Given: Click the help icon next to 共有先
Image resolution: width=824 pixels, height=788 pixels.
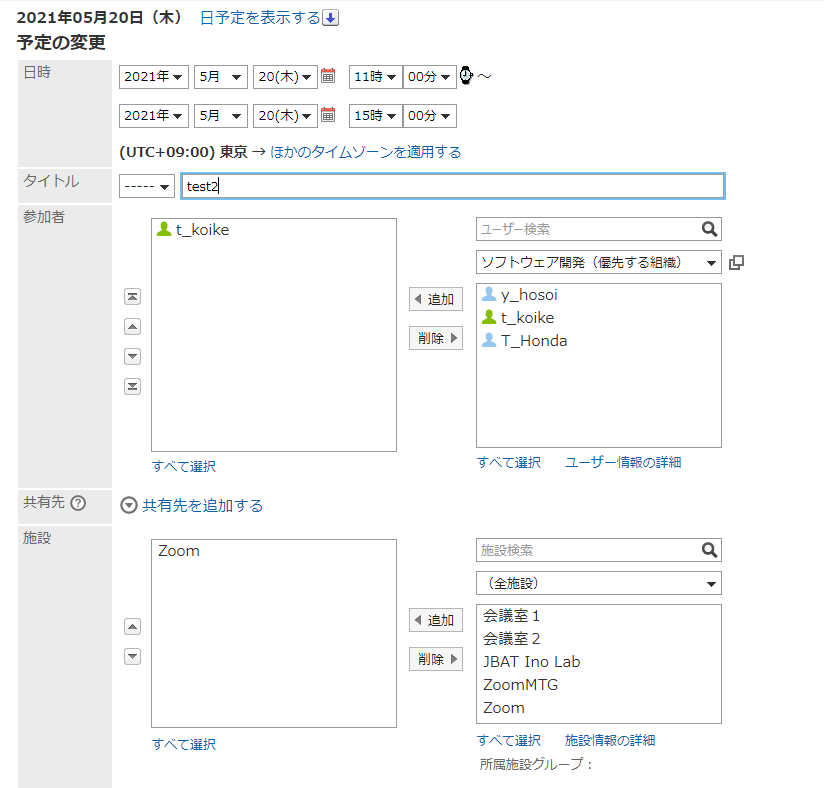Looking at the screenshot, I should click(78, 503).
